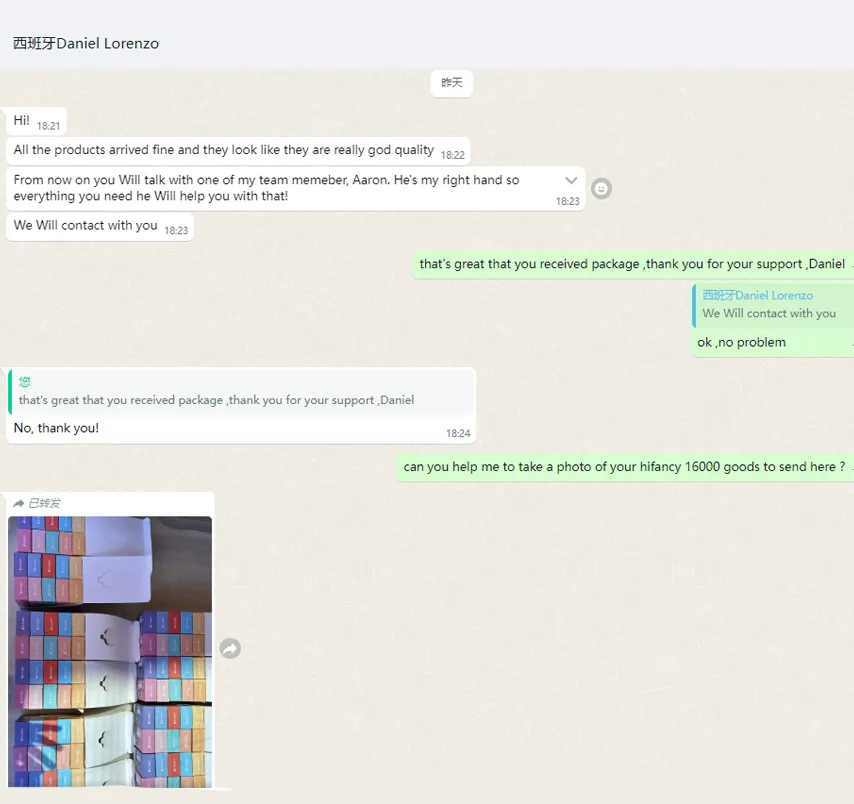Click the 已转发 forwarded label text
Viewport: 854px width, 804px height.
[x=44, y=504]
